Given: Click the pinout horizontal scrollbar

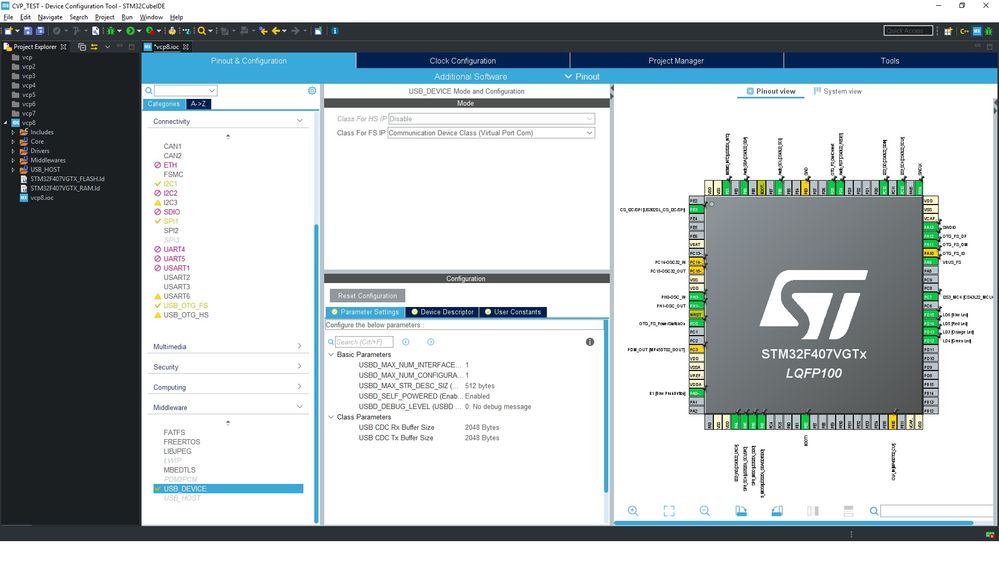Looking at the screenshot, I should tap(793, 523).
